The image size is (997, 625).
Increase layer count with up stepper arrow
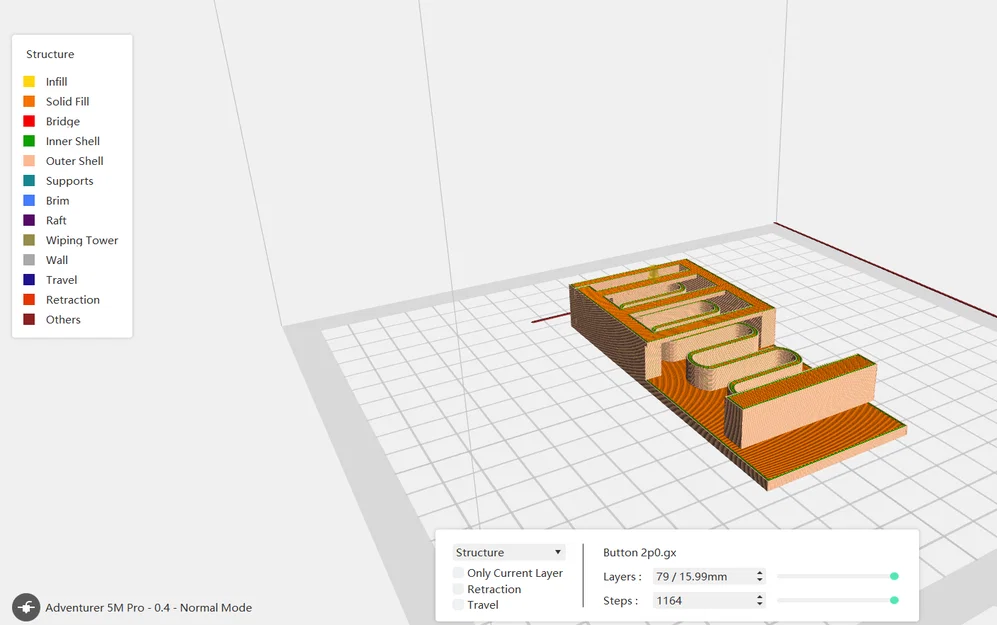tap(759, 573)
